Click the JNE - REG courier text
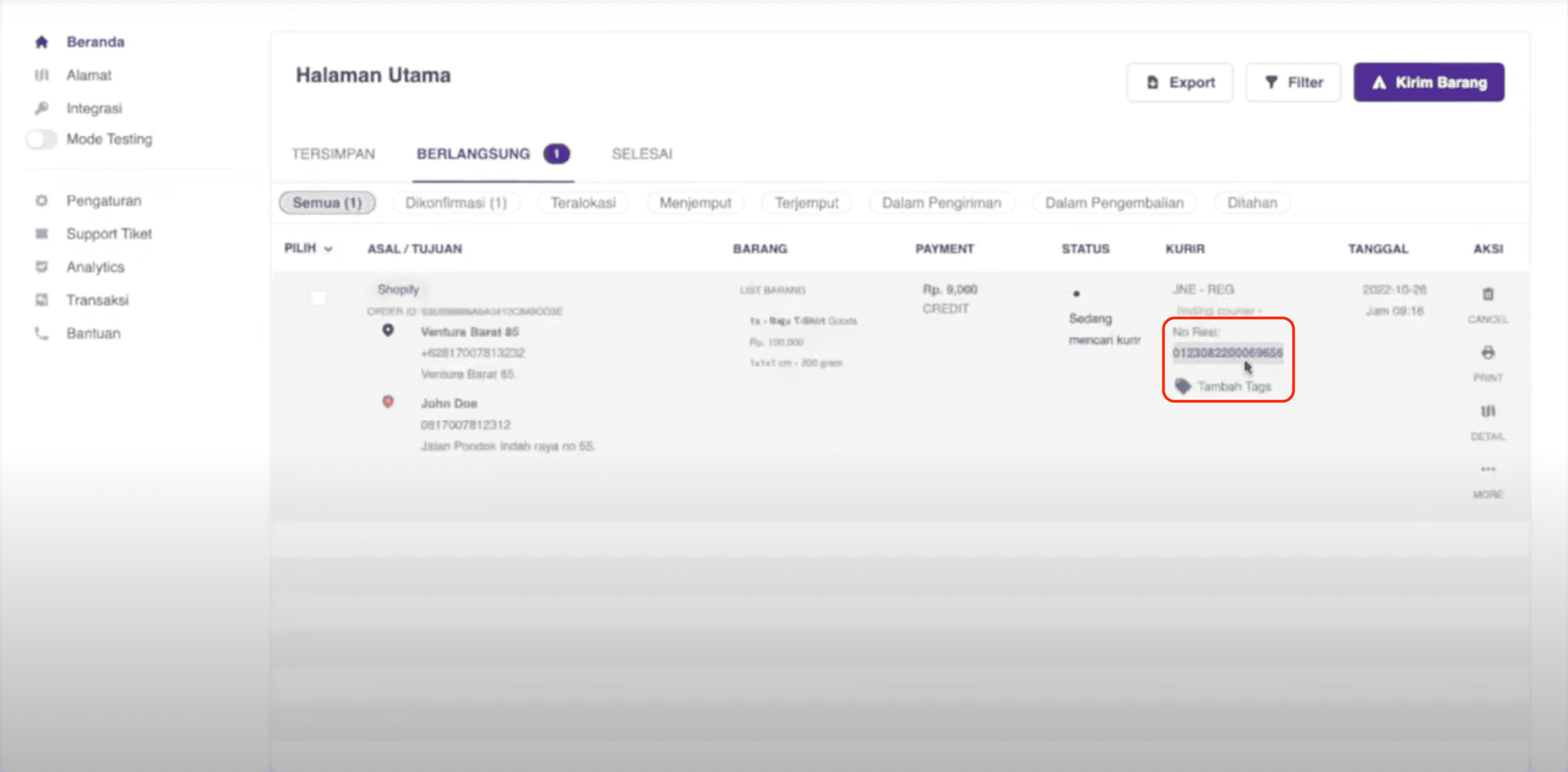The image size is (1568, 772). click(1203, 289)
